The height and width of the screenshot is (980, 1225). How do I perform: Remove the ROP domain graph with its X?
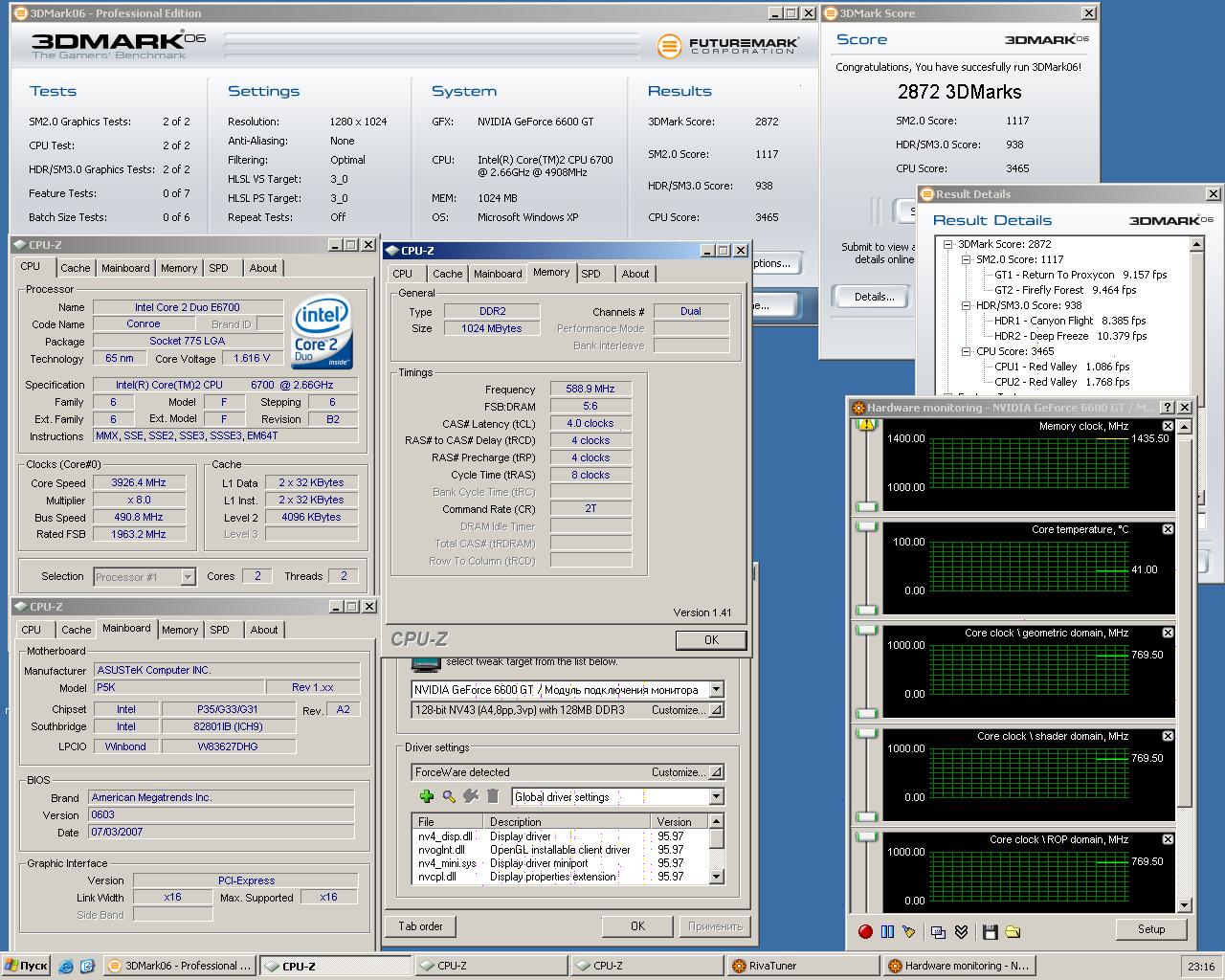(x=1168, y=839)
